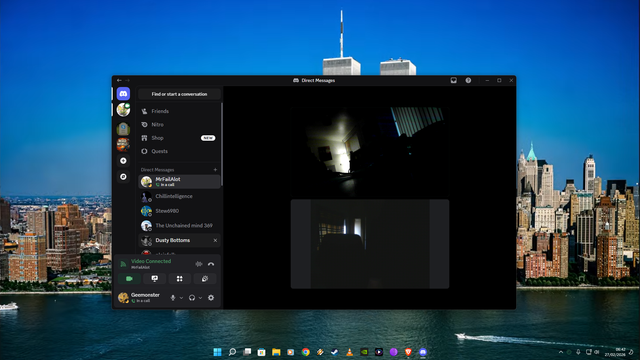640x360 pixels.
Task: Open the soundboard button
Action: coord(205,279)
